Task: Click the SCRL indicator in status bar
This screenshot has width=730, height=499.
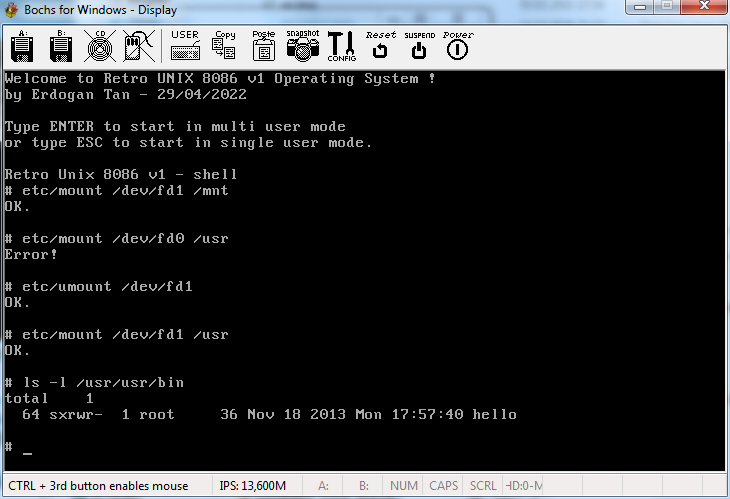Action: 483,486
